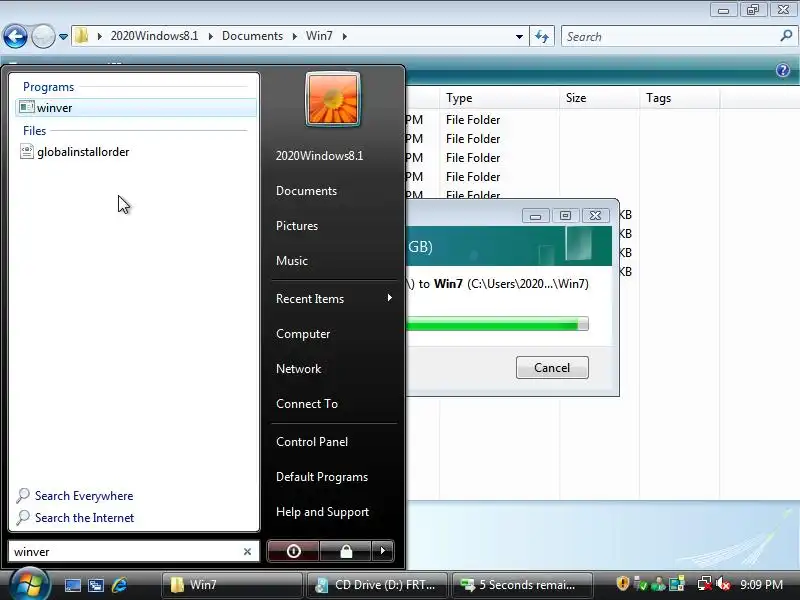Click the Explorer help question mark icon

pos(783,70)
